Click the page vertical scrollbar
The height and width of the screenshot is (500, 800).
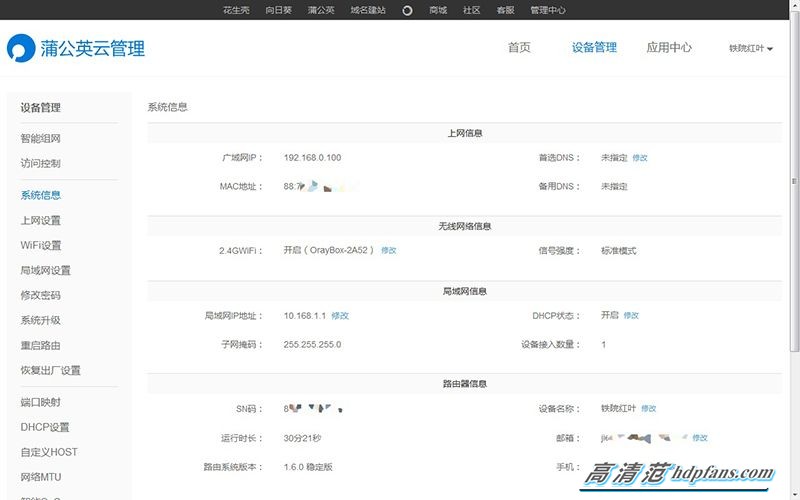794,181
